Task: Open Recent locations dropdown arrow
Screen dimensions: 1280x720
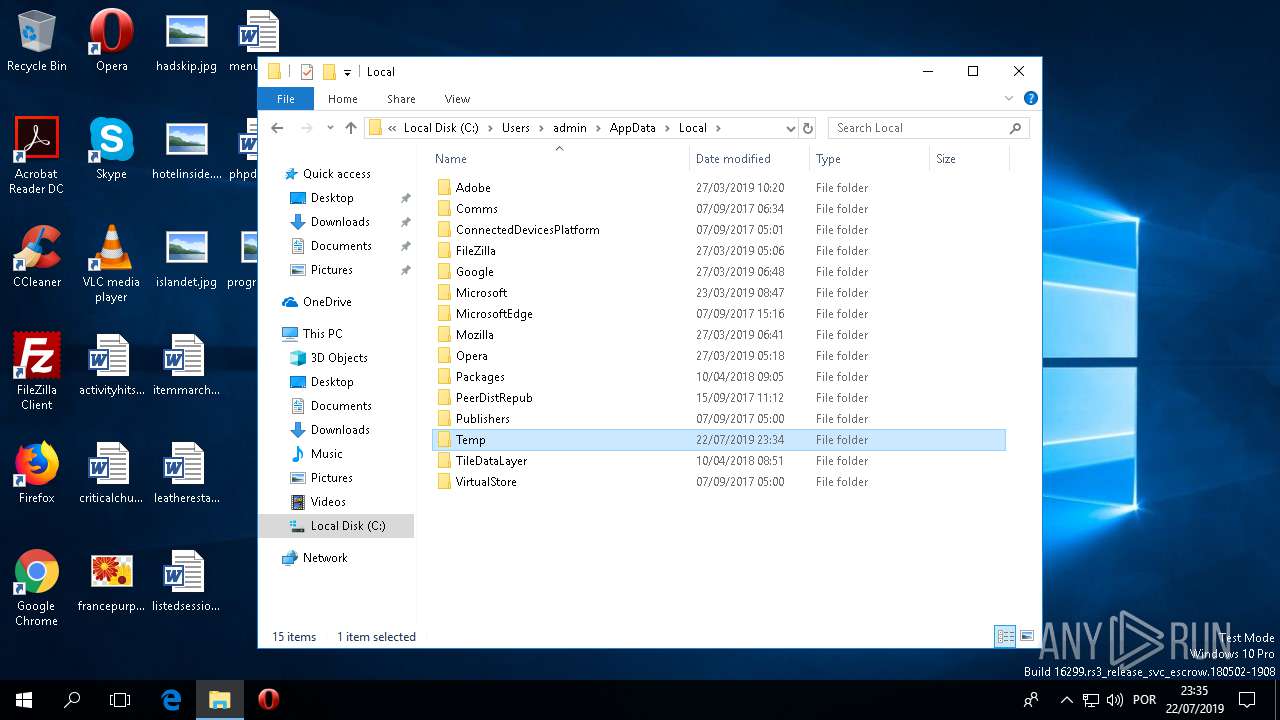Action: pos(328,128)
